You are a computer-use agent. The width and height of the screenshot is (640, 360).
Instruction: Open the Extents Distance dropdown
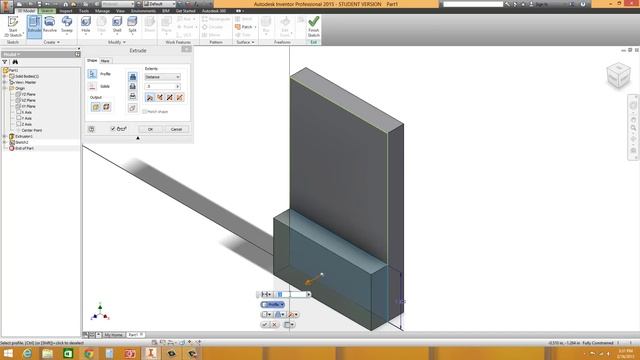[162, 77]
